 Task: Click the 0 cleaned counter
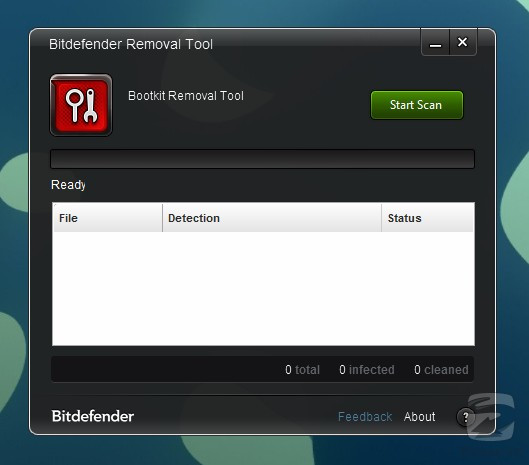(441, 370)
